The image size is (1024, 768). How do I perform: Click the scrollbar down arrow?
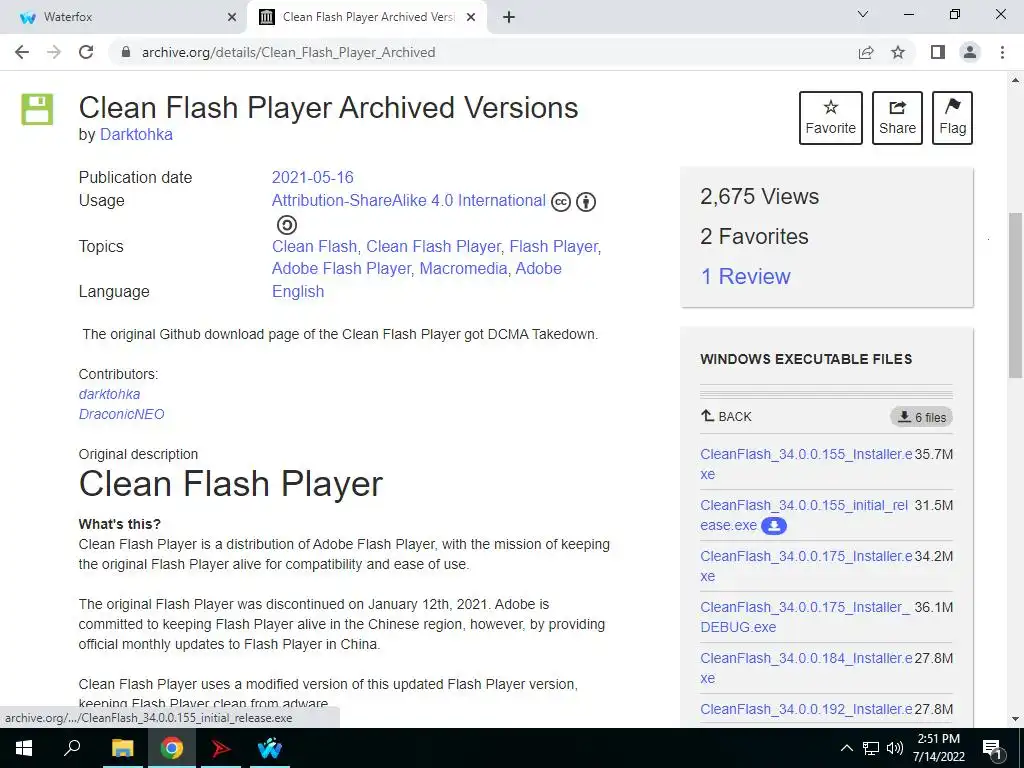pyautogui.click(x=1015, y=719)
